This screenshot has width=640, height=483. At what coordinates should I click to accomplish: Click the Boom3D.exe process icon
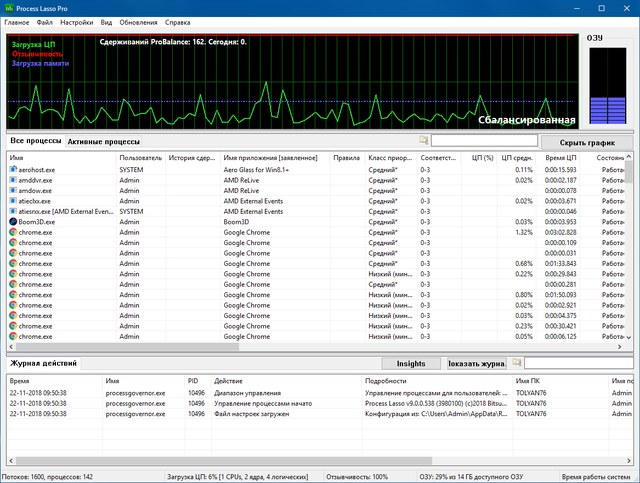coord(13,222)
